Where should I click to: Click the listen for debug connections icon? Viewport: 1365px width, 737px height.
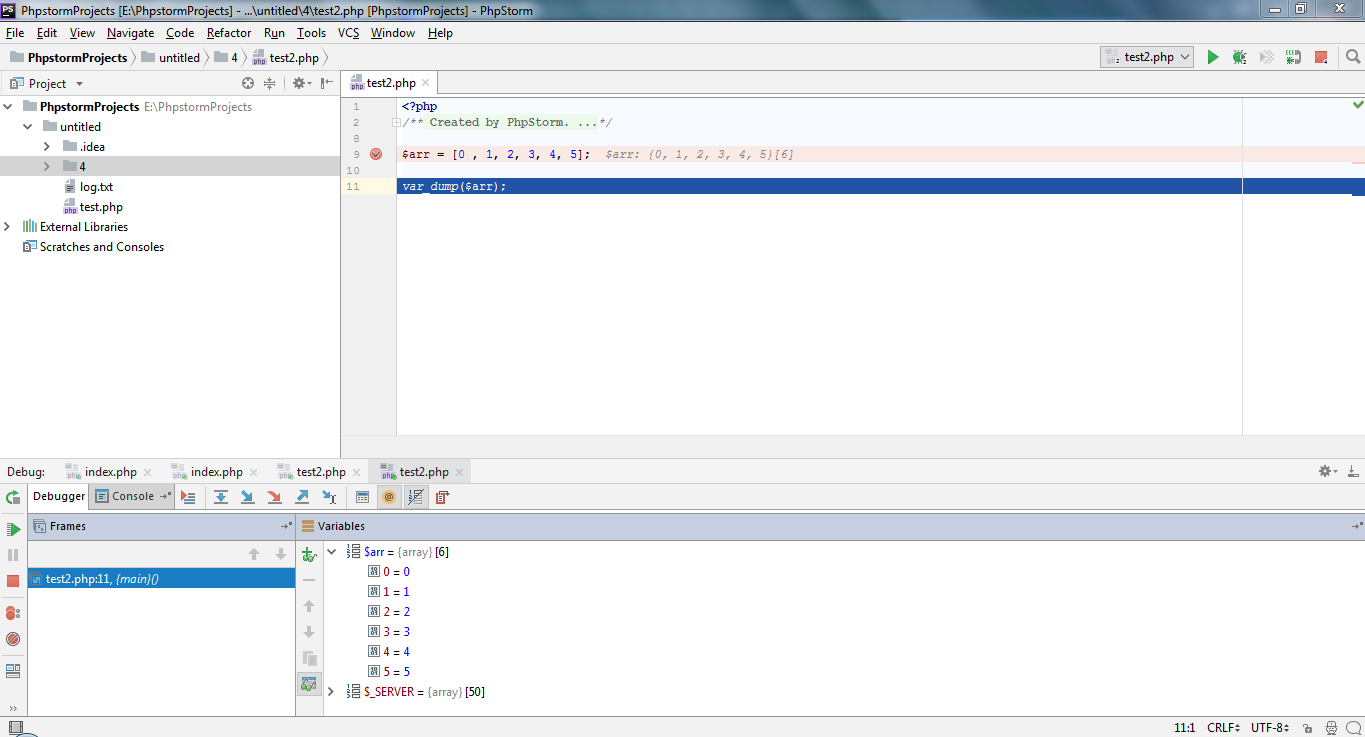click(x=1294, y=57)
